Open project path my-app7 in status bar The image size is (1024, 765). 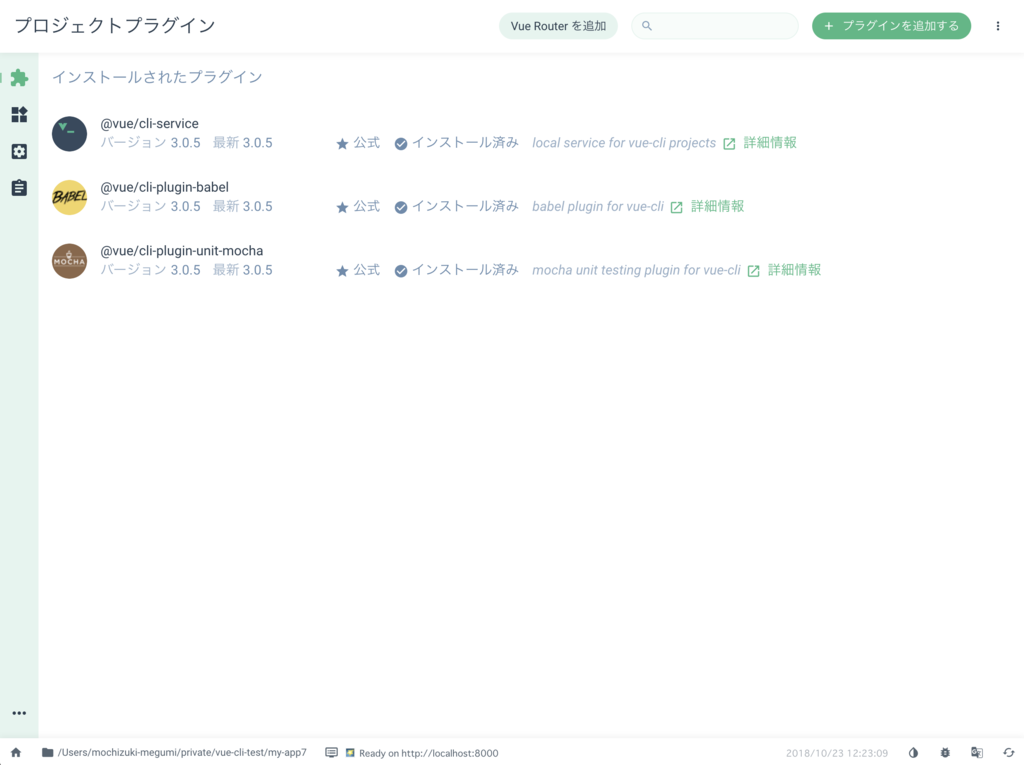tap(182, 753)
